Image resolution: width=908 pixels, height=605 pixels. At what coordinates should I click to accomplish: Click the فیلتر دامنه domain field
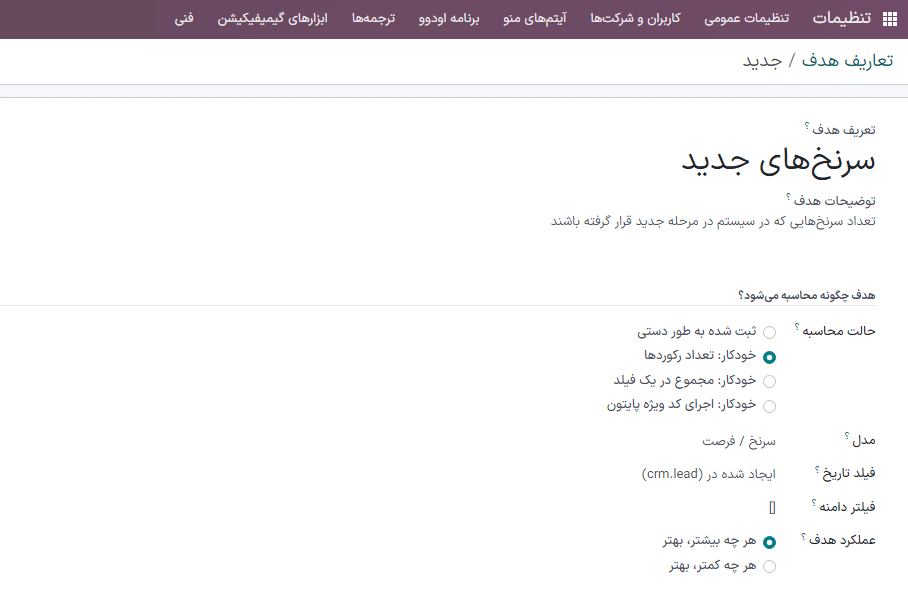[x=772, y=507]
